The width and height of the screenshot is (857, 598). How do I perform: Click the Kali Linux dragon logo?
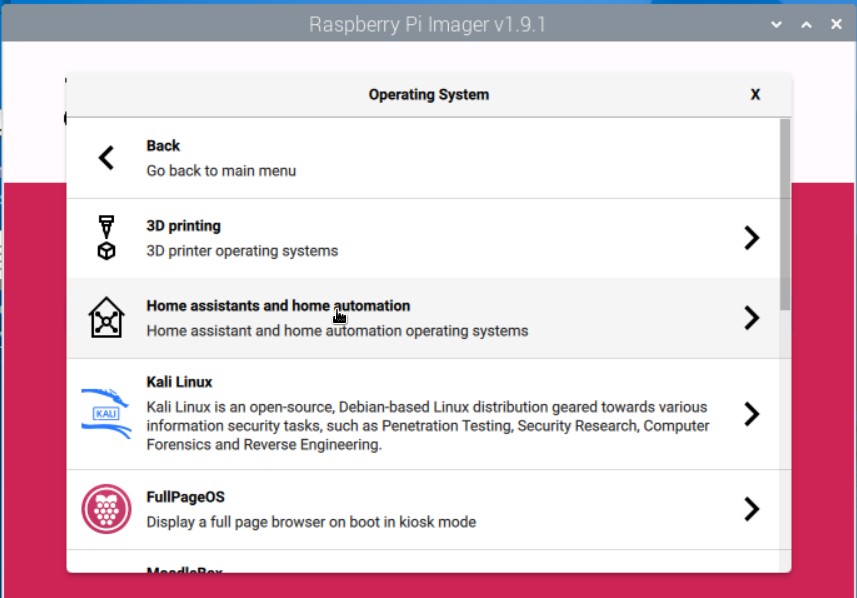pyautogui.click(x=106, y=414)
